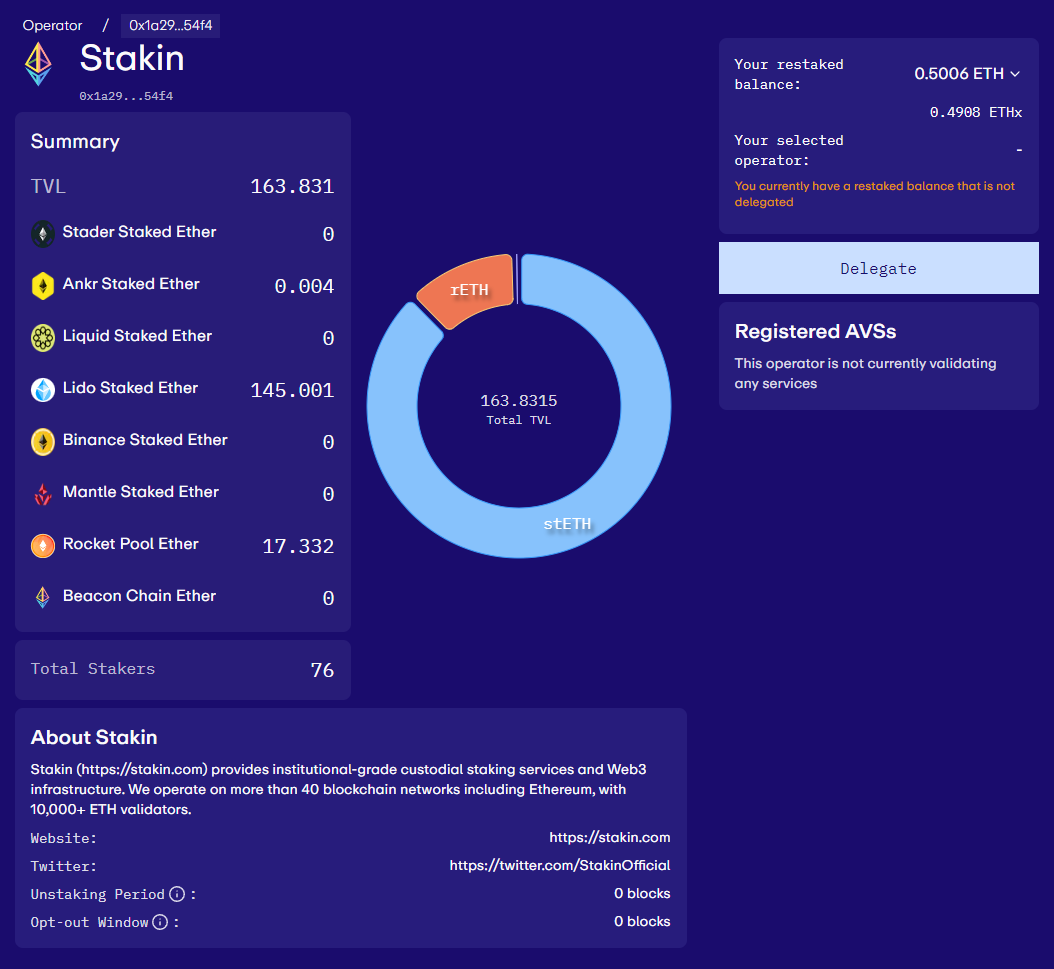Click the Operator breadcrumb link
The image size is (1054, 969).
pos(52,25)
